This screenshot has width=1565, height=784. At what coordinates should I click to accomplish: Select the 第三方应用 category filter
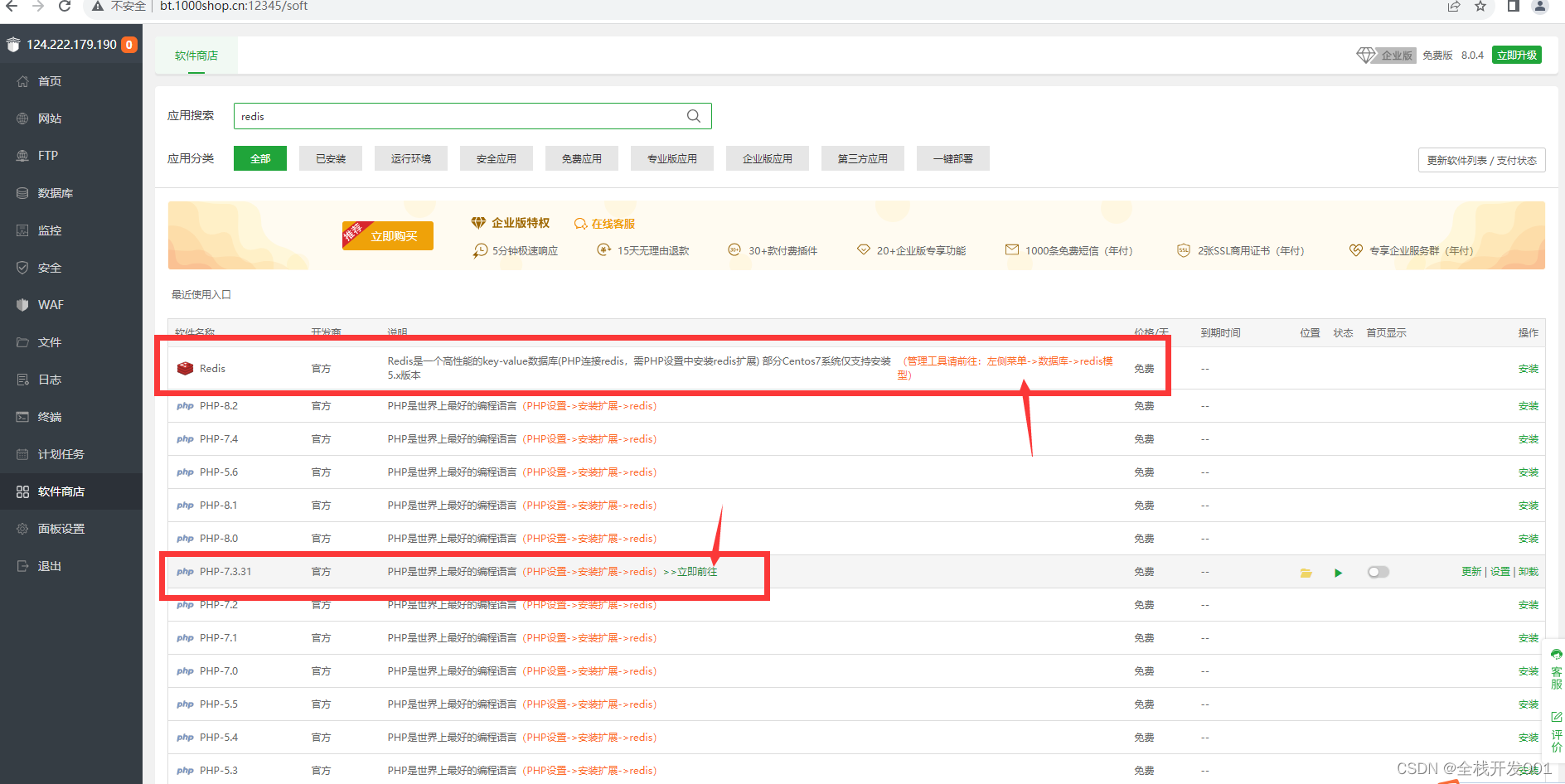[x=863, y=158]
